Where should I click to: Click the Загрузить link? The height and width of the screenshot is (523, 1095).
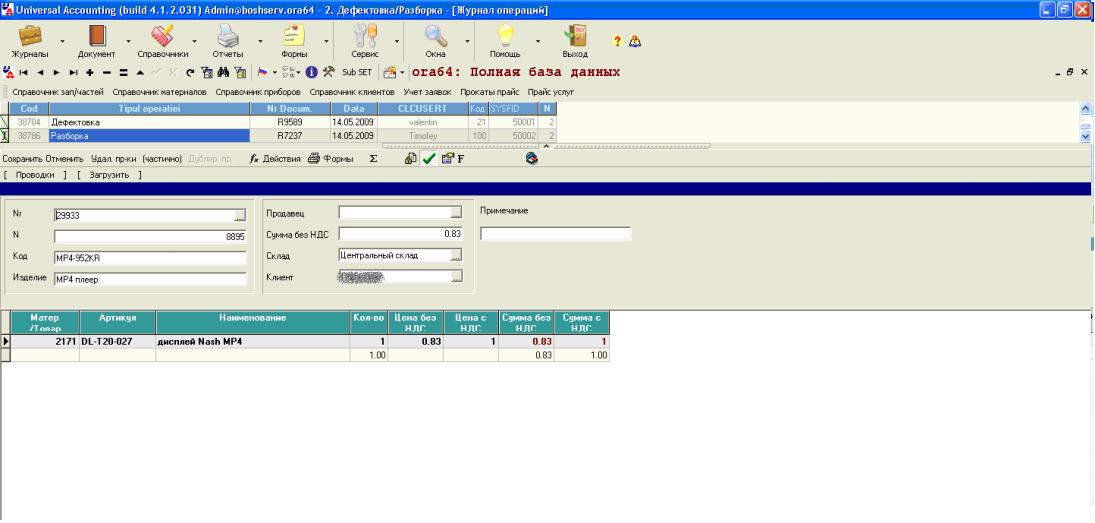[109, 175]
